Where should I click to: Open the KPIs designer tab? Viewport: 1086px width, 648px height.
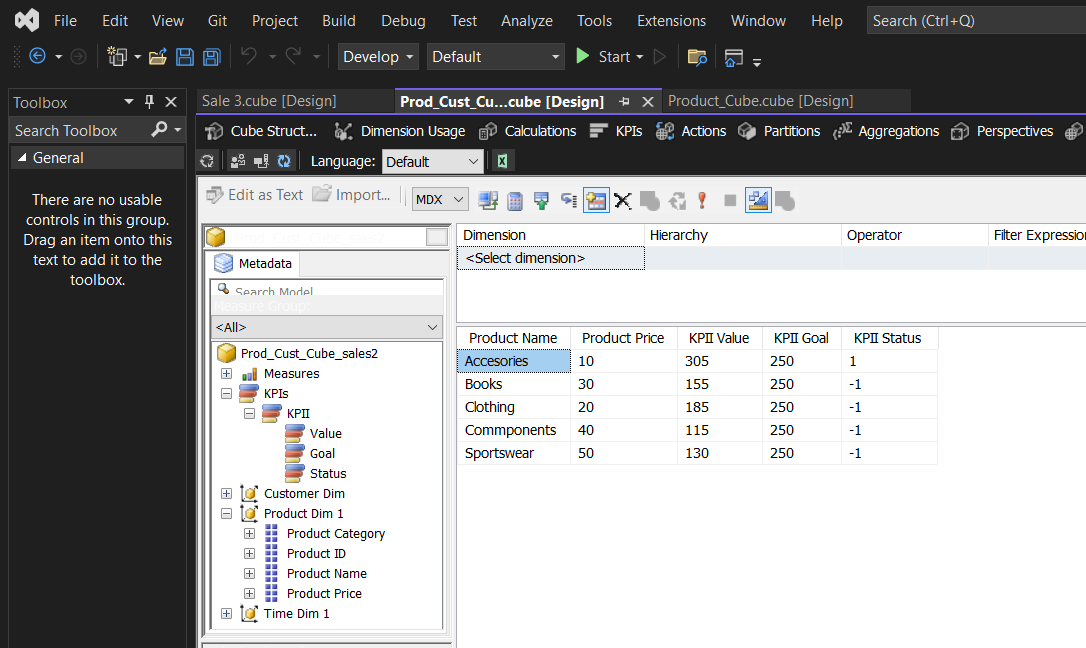(x=616, y=131)
